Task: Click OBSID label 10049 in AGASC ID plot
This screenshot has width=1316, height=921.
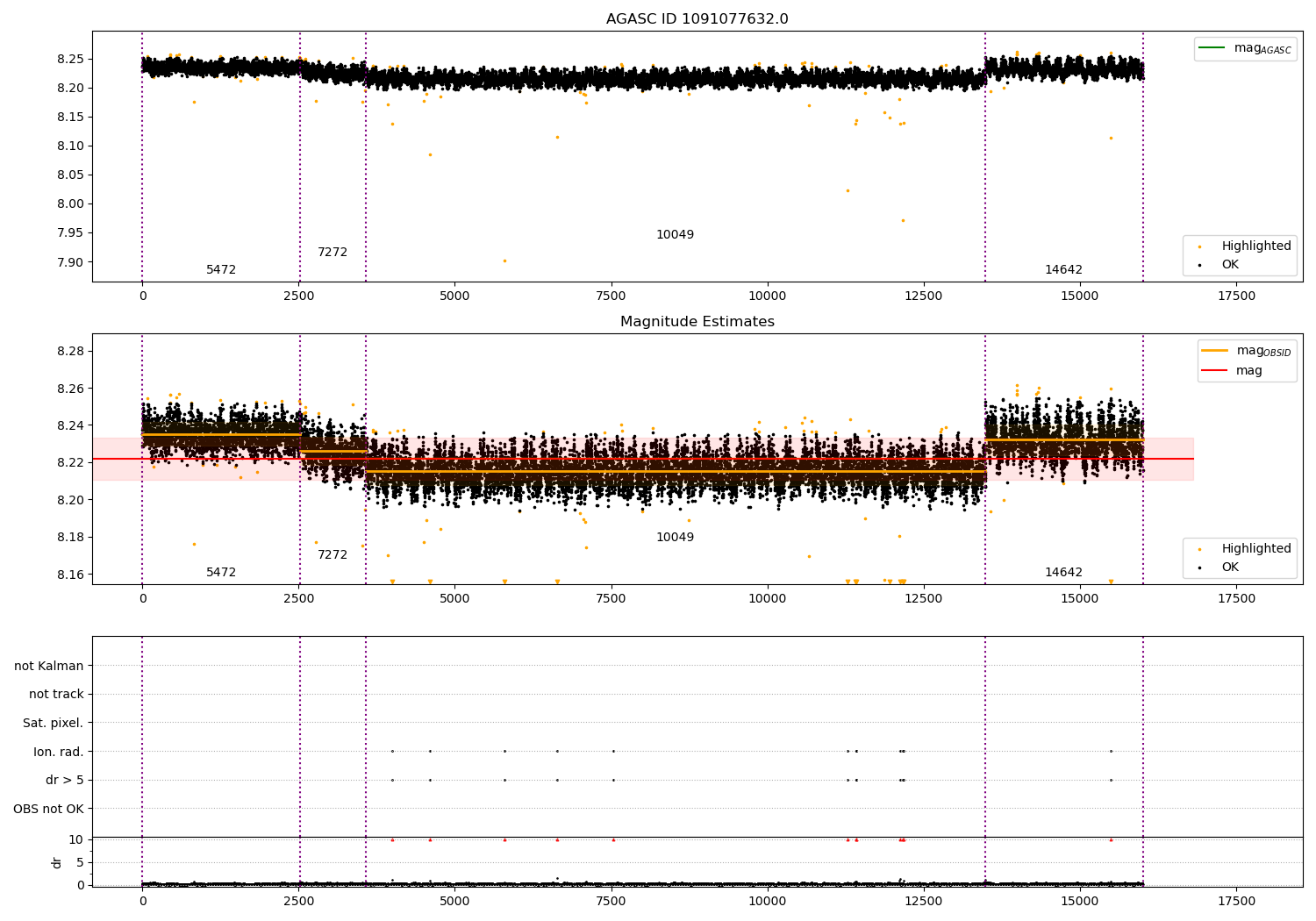Action: (675, 235)
